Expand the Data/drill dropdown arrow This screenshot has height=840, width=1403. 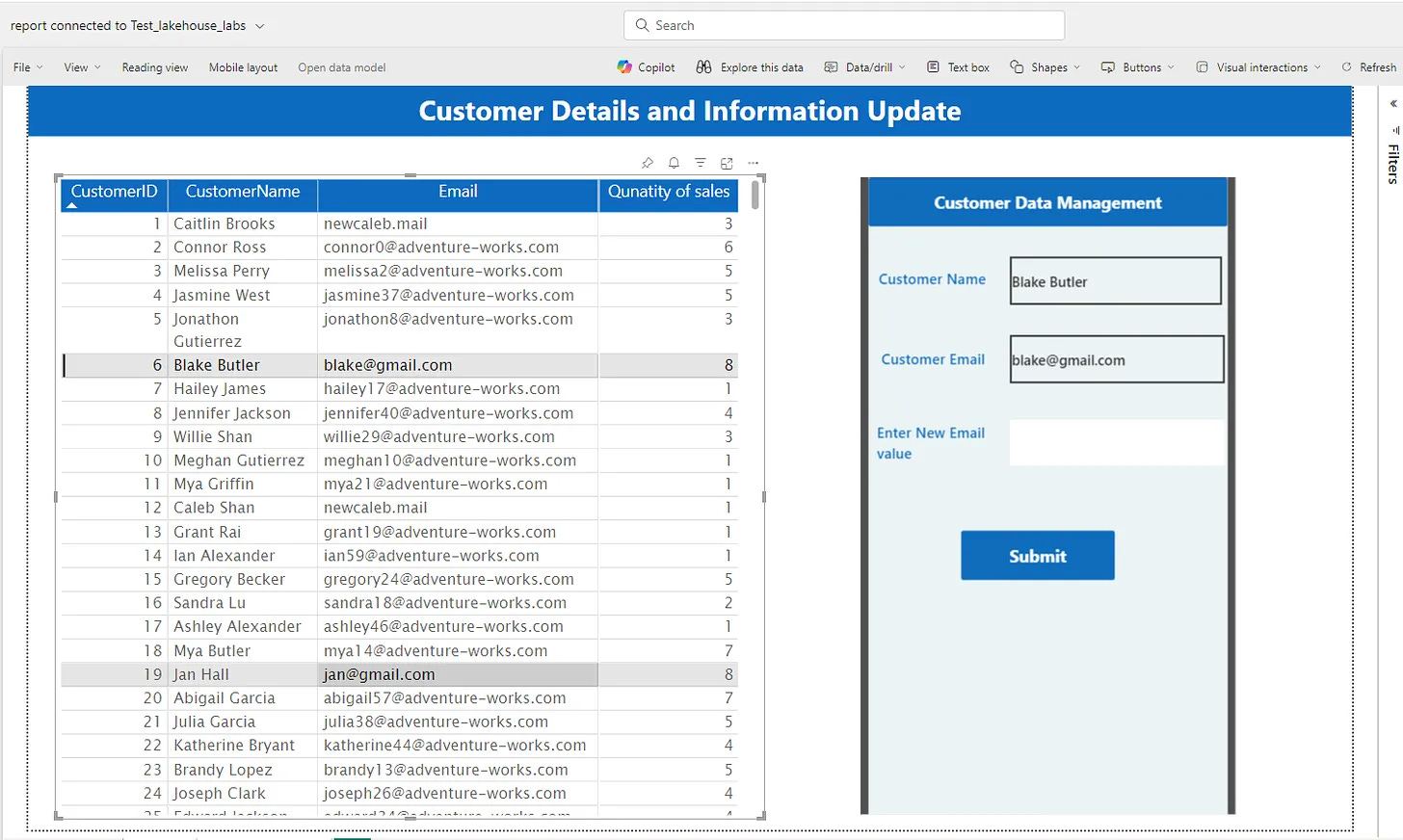[902, 67]
